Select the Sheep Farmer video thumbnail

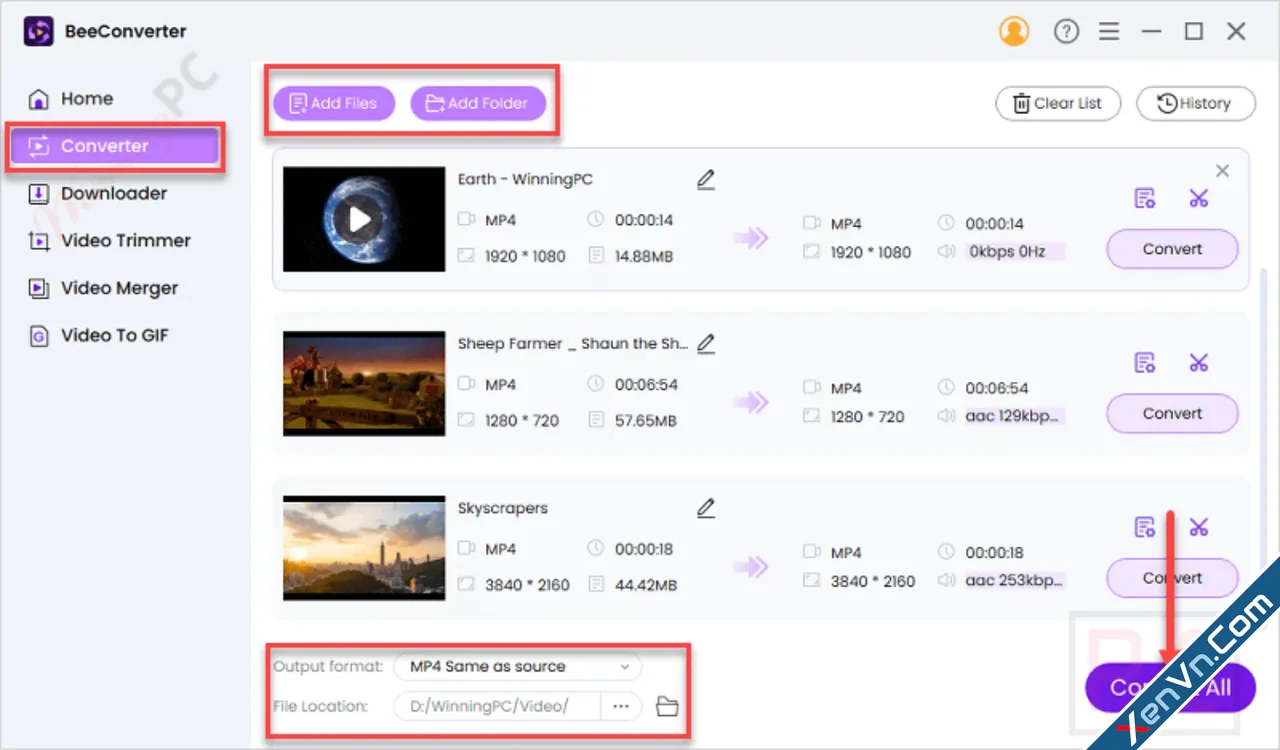coord(364,384)
